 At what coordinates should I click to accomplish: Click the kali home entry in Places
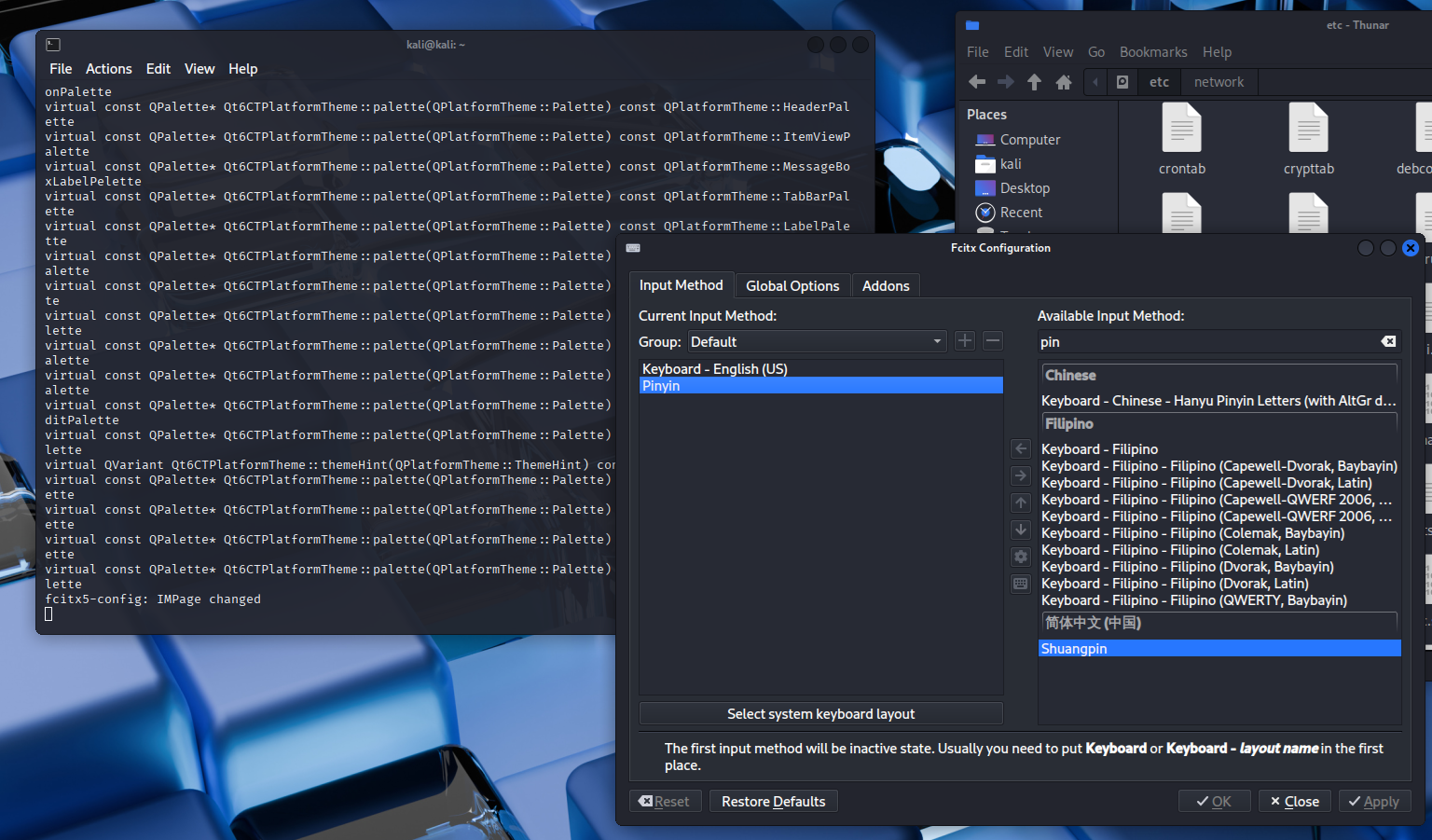998,164
